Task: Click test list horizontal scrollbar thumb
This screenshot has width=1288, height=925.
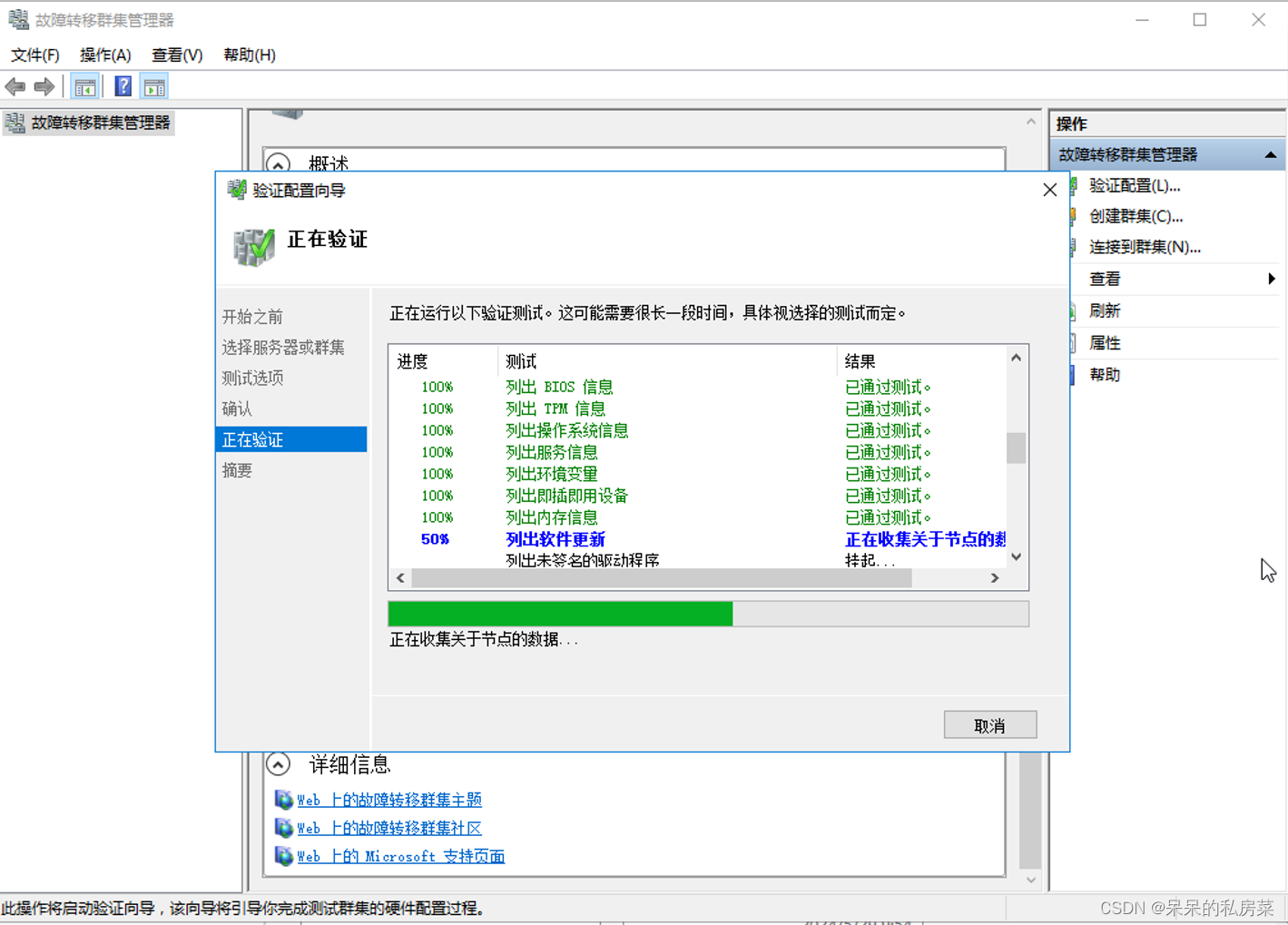Action: point(661,578)
